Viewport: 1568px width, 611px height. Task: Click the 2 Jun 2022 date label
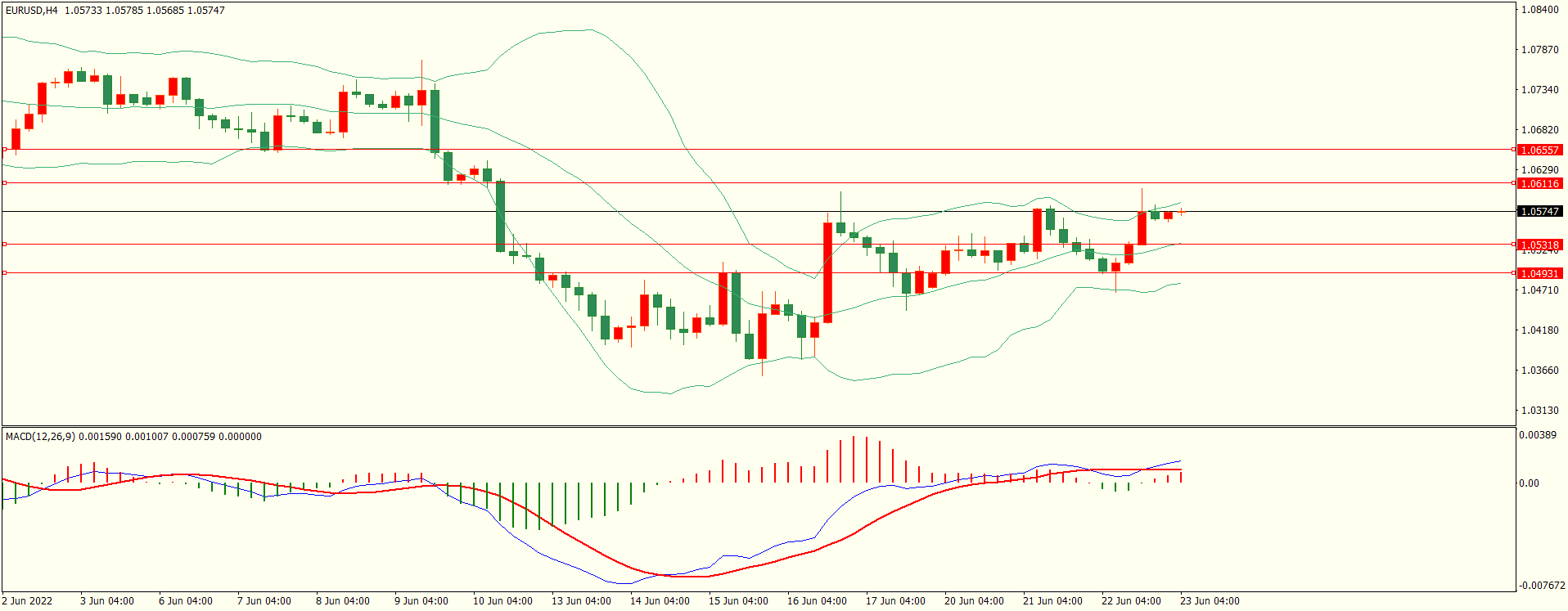click(27, 601)
